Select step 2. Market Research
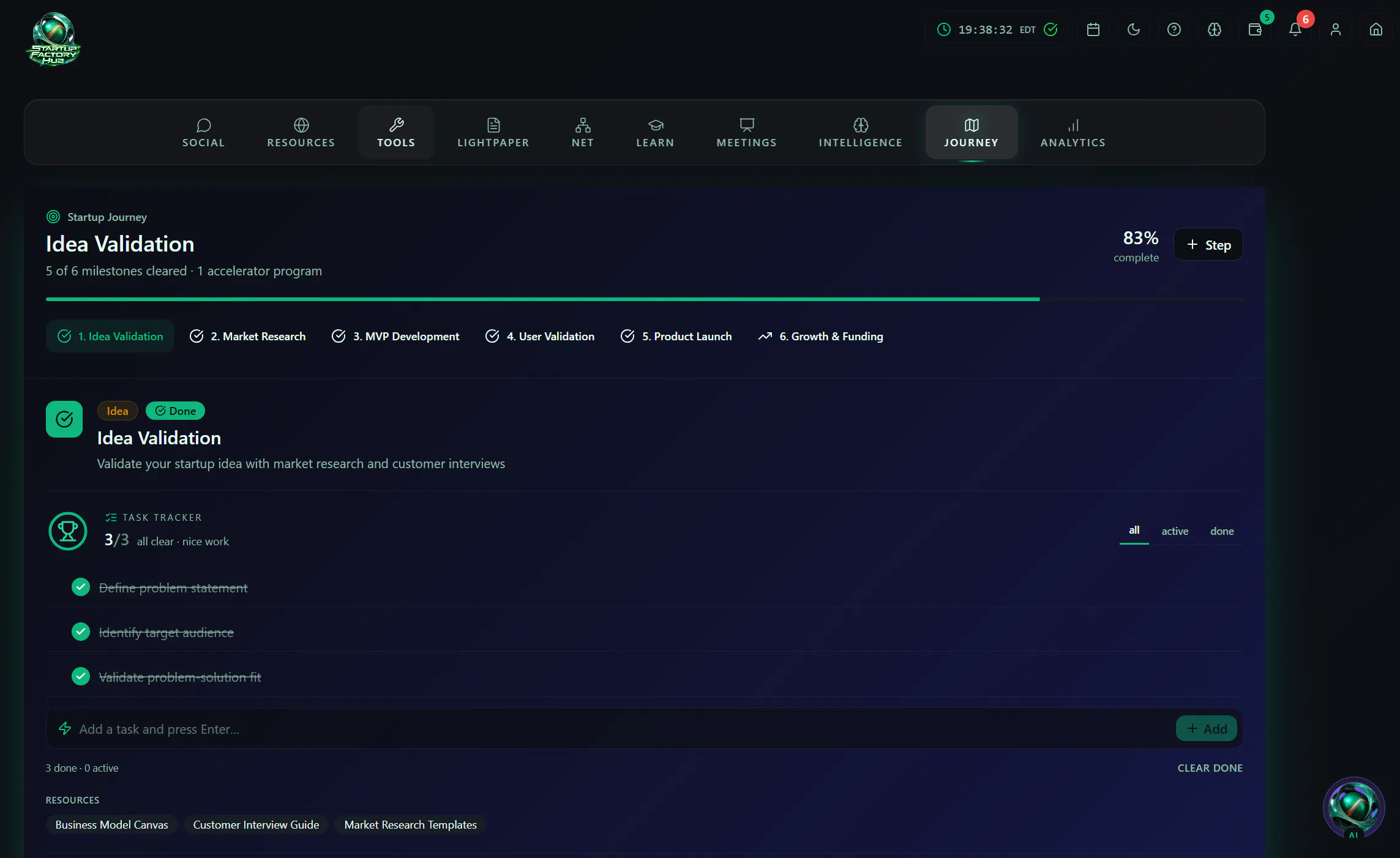Viewport: 1400px width, 858px height. point(247,336)
